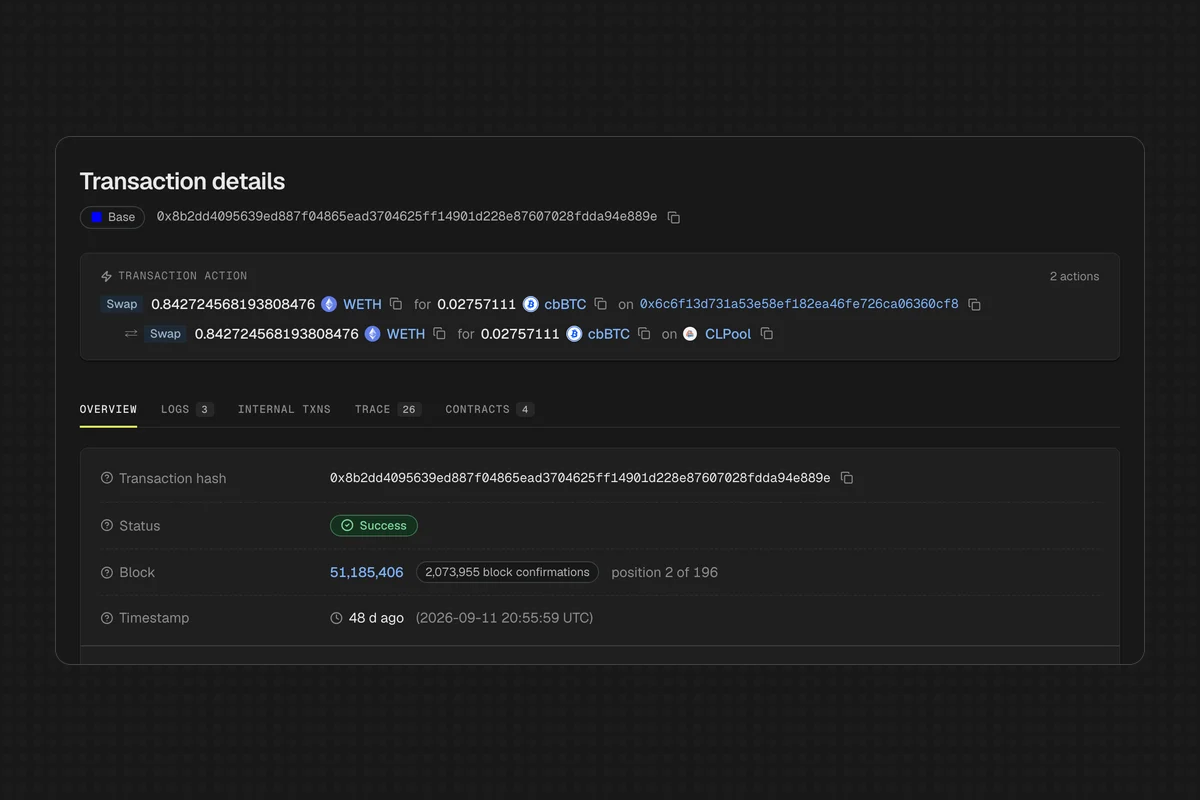This screenshot has width=1200, height=800.
Task: Click the Success status badge
Action: [374, 525]
